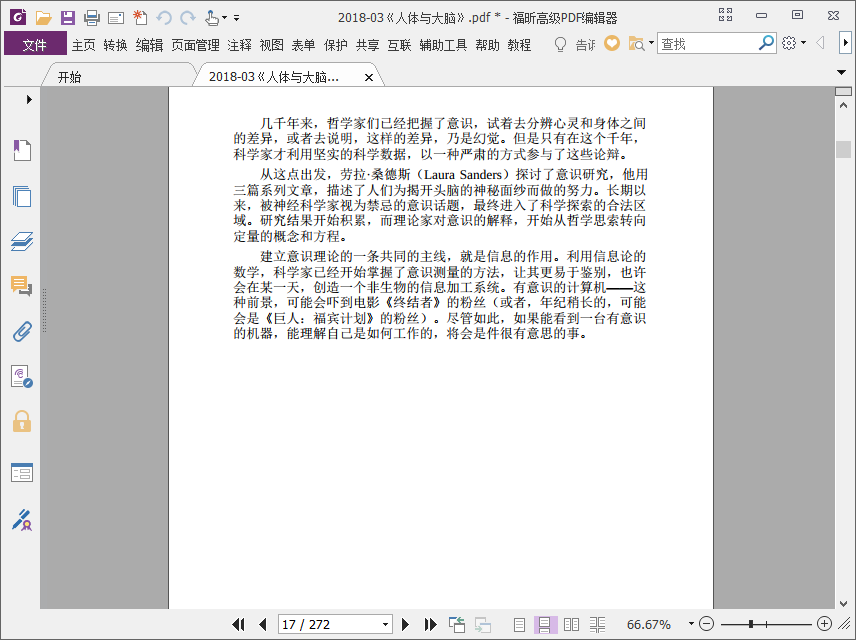Open the Security lock panel
Screen dimensions: 856x640
click(x=22, y=422)
